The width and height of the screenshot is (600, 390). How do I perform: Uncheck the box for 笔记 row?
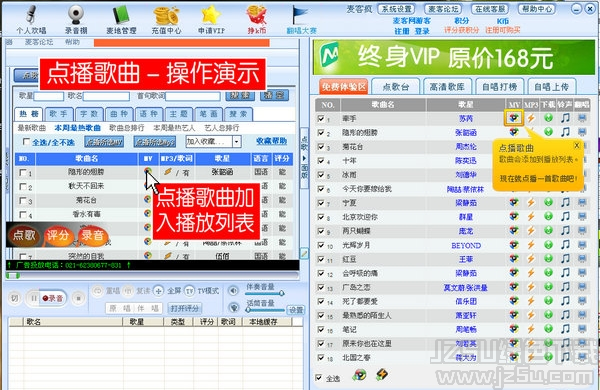point(321,329)
